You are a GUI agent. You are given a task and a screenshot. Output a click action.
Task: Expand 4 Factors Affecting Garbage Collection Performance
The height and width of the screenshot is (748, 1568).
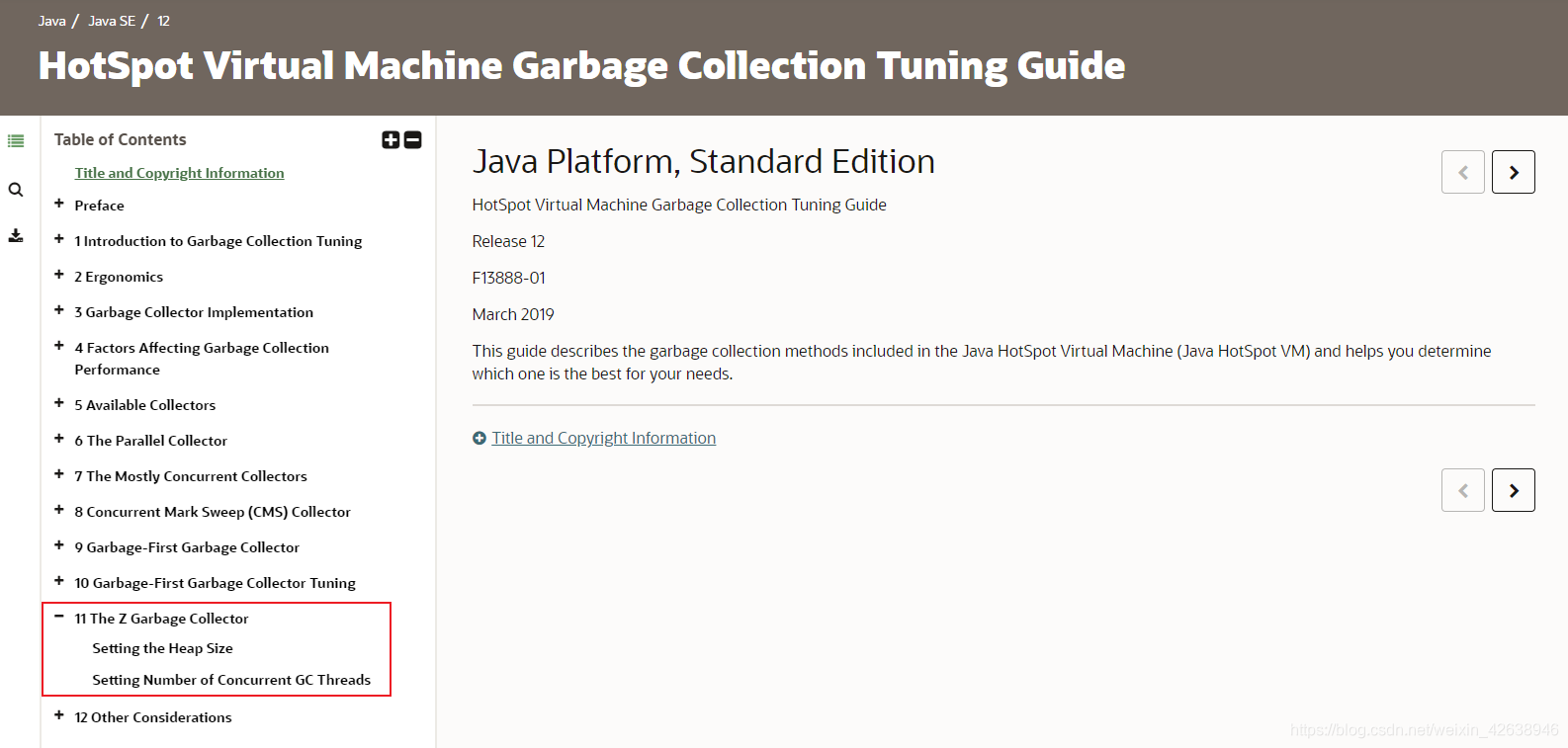point(59,346)
